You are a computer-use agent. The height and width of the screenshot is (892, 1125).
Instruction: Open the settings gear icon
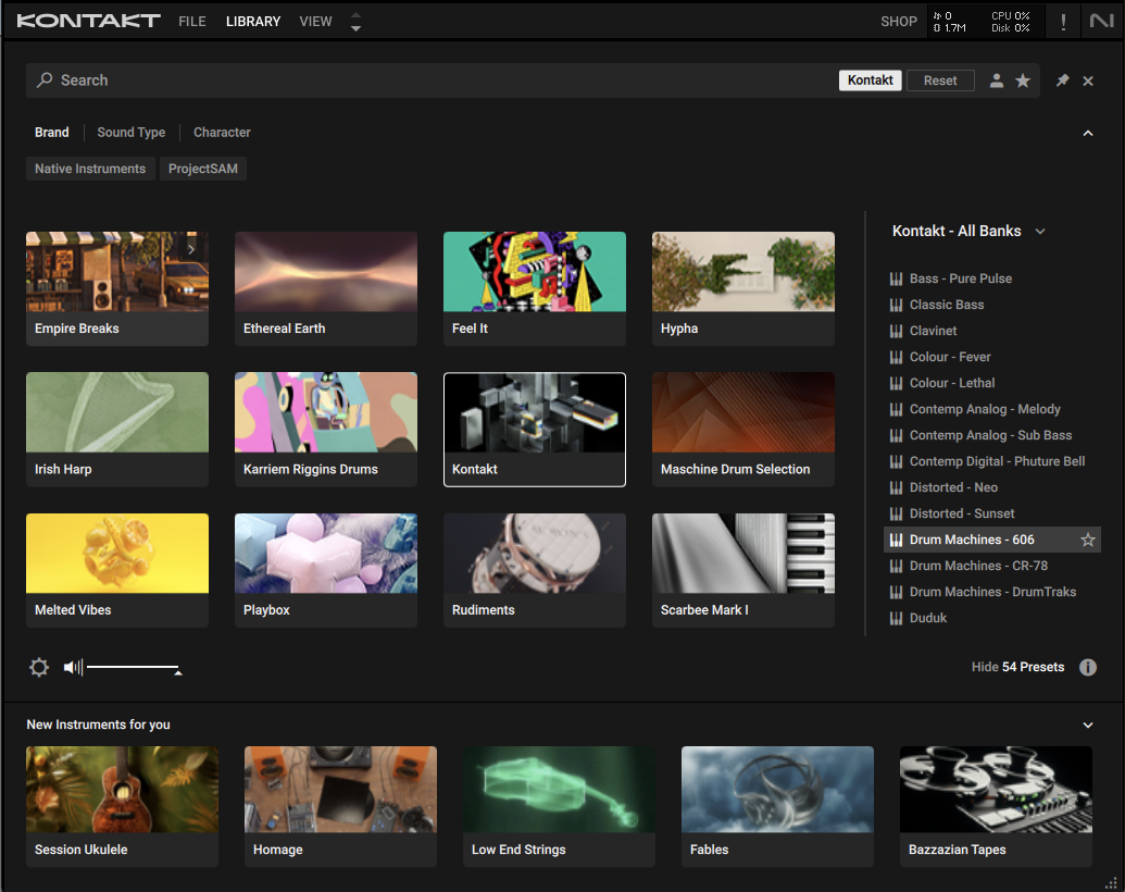pyautogui.click(x=39, y=667)
